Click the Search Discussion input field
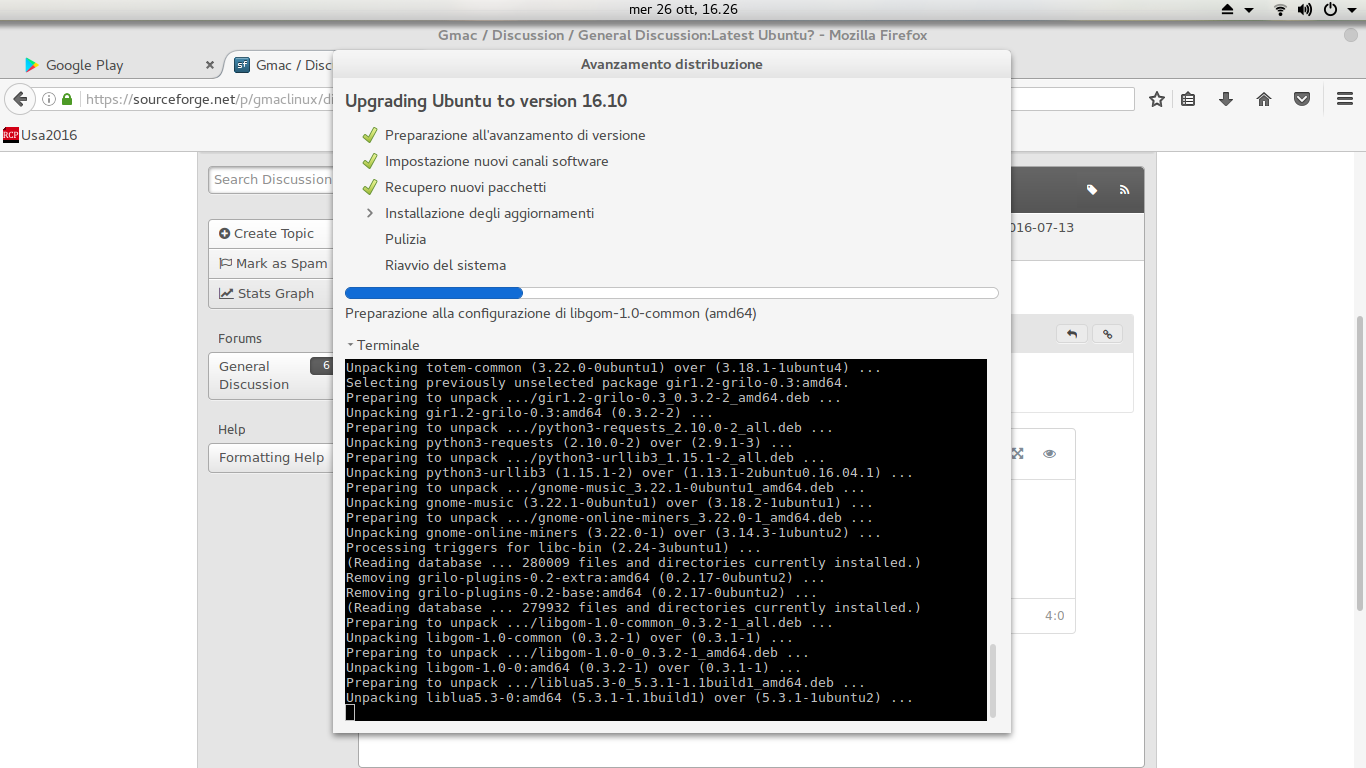 [272, 180]
